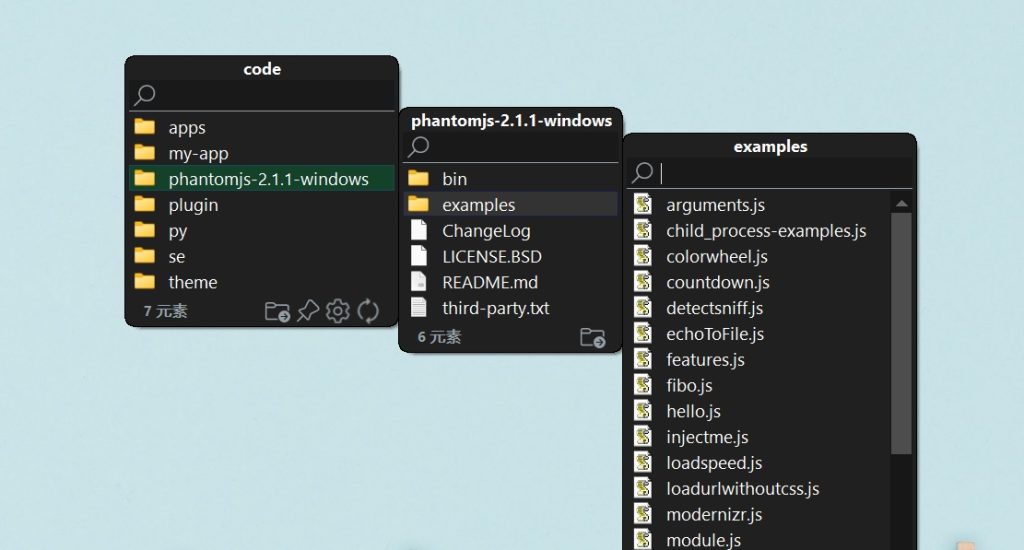Select child_process-examples.js file name
The height and width of the screenshot is (550, 1024).
(766, 231)
